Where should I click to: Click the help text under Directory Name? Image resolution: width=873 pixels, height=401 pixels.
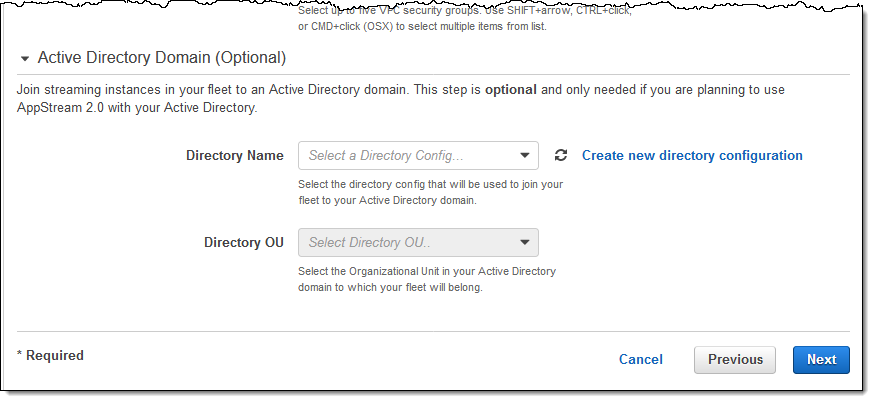pyautogui.click(x=431, y=192)
